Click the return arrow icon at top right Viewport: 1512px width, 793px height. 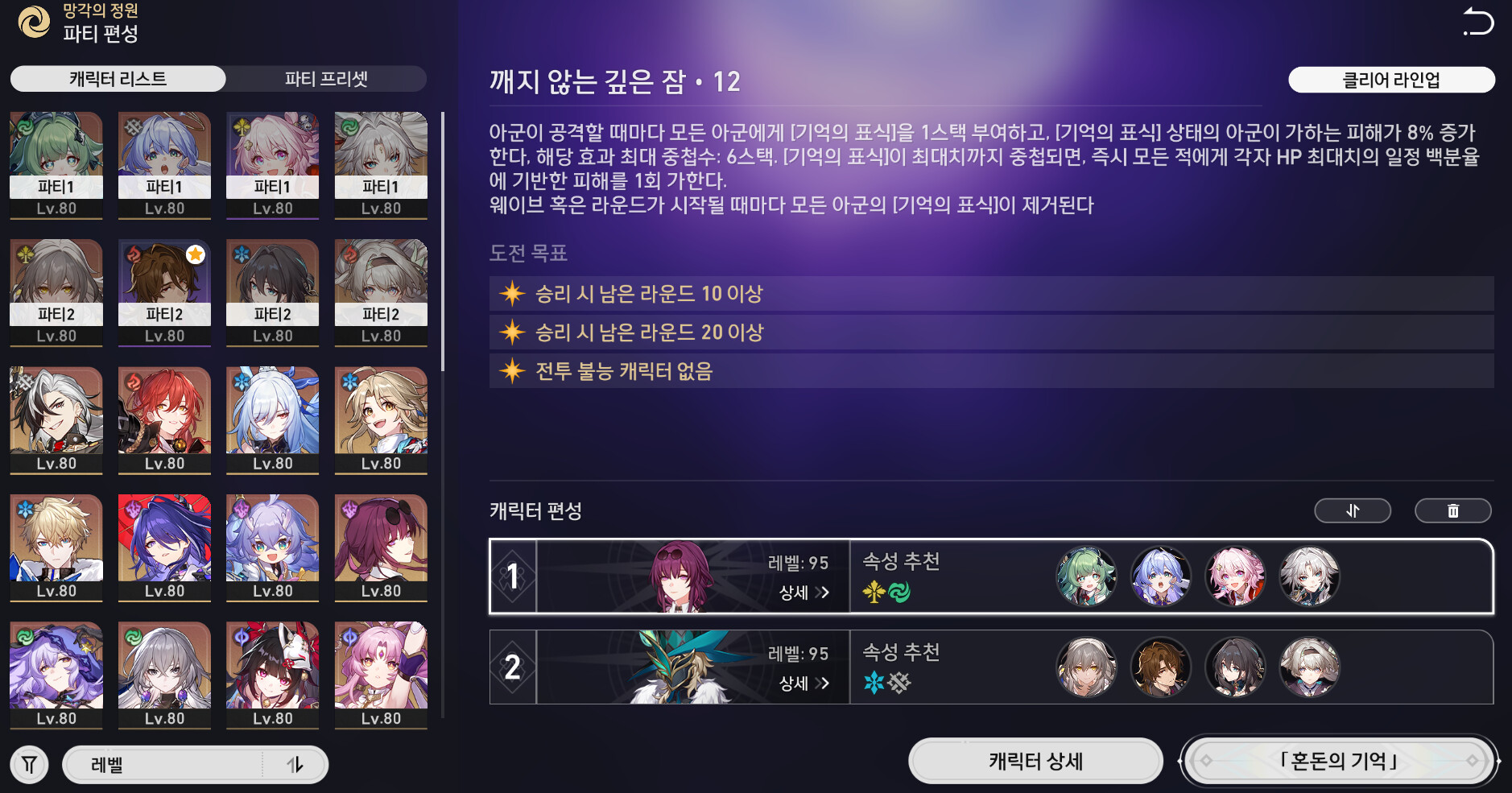point(1478,21)
